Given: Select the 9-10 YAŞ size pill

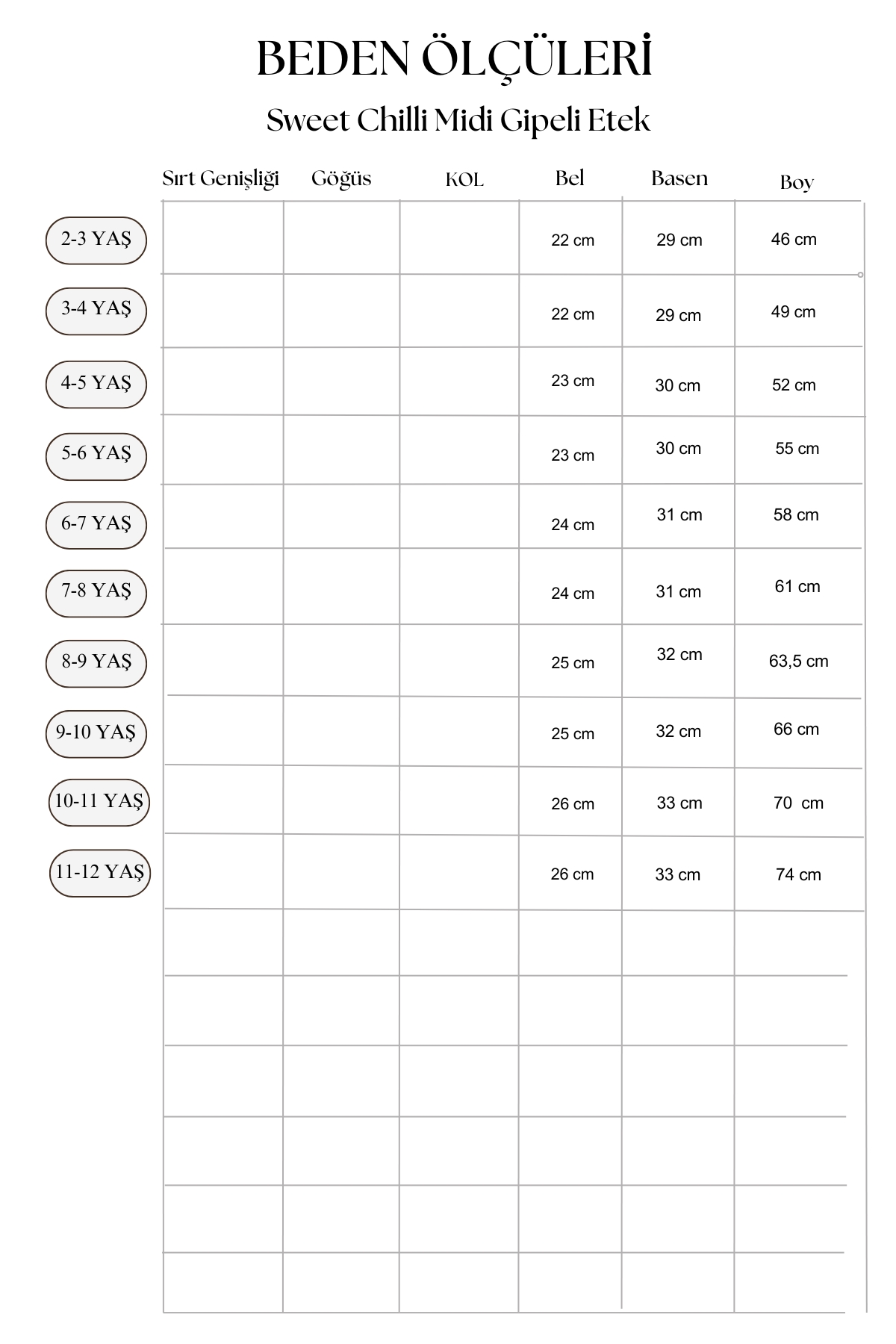Looking at the screenshot, I should click(96, 733).
